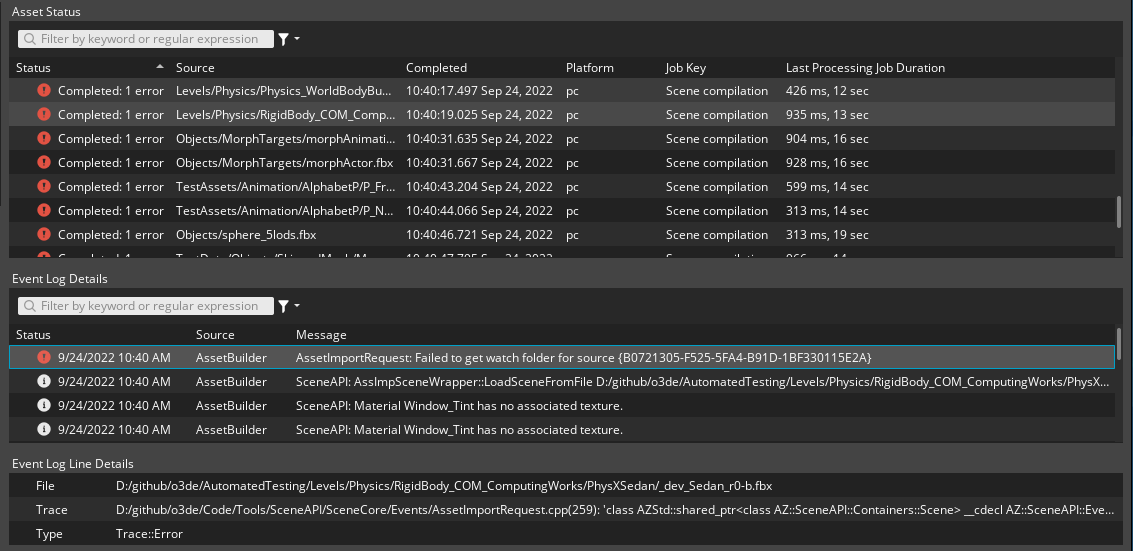
Task: Open Event Log Details filter dropdown arrow
Action: (x=297, y=306)
